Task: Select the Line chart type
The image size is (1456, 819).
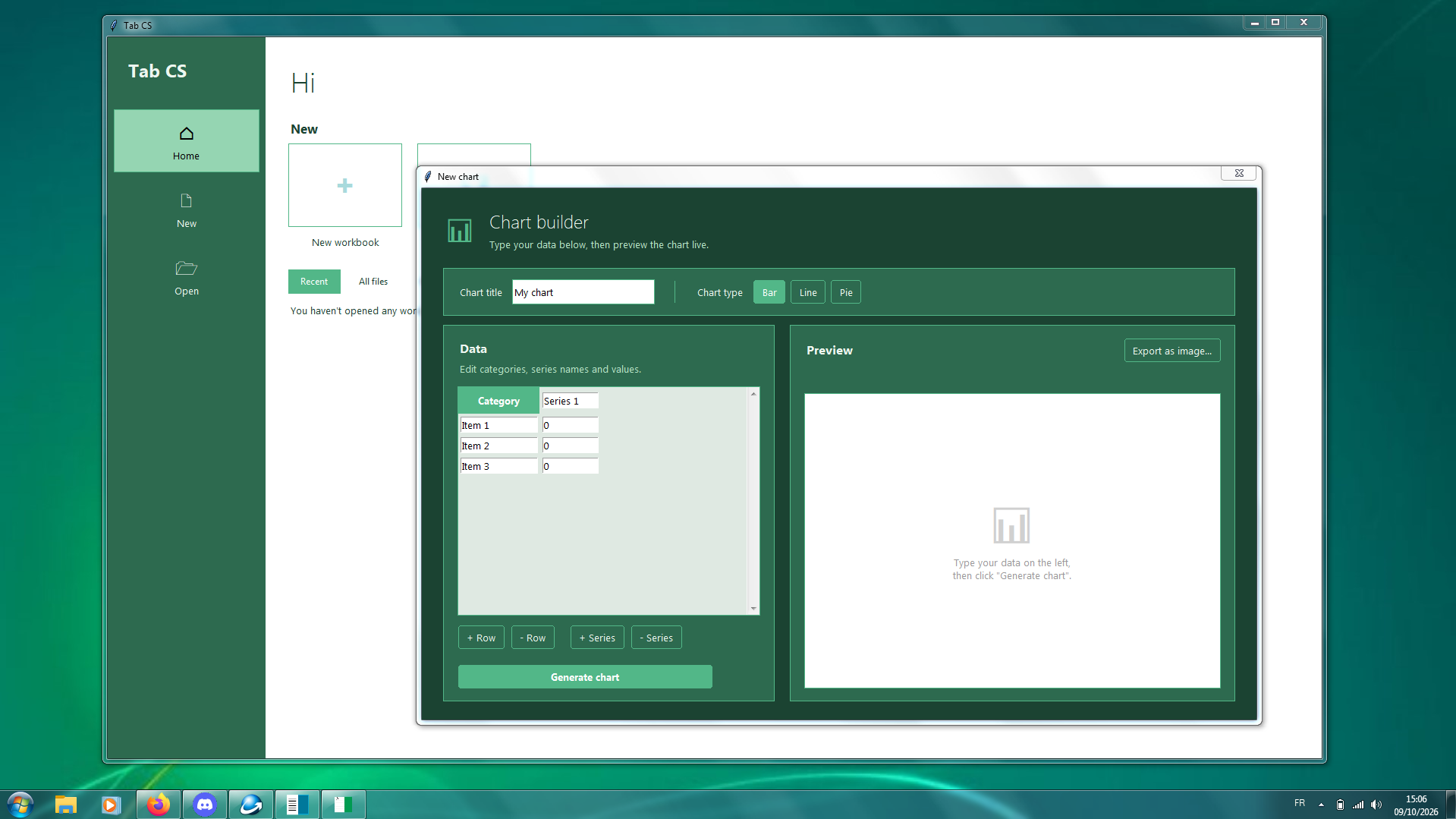Action: pyautogui.click(x=808, y=292)
